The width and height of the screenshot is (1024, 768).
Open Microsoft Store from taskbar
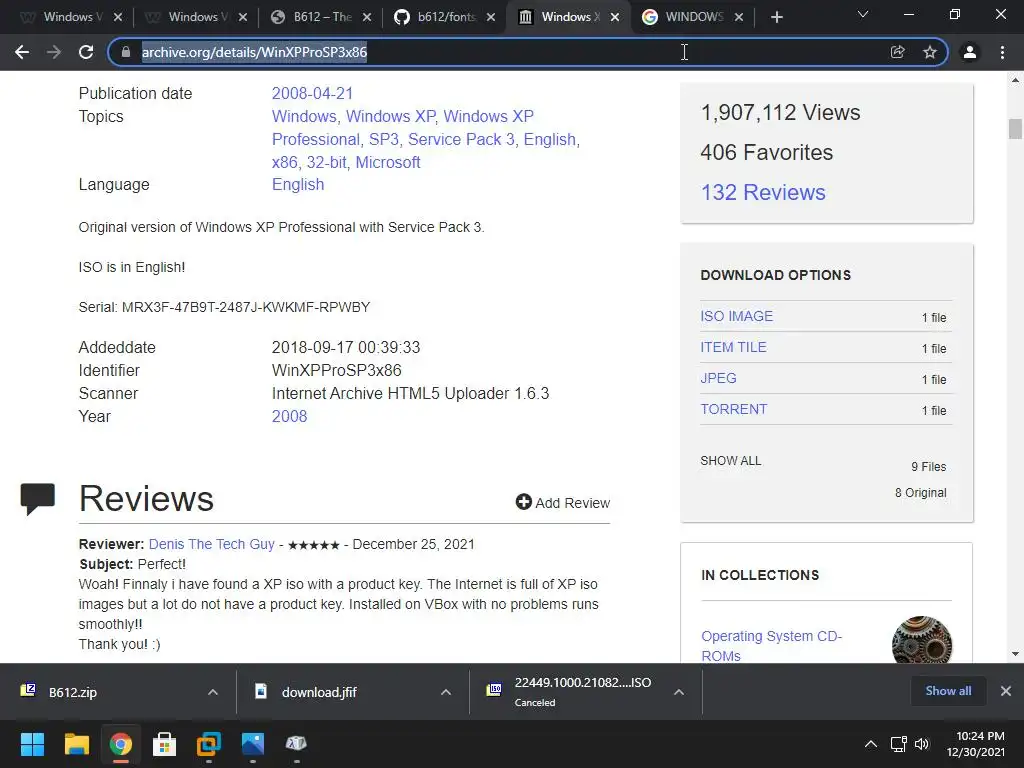tap(165, 744)
